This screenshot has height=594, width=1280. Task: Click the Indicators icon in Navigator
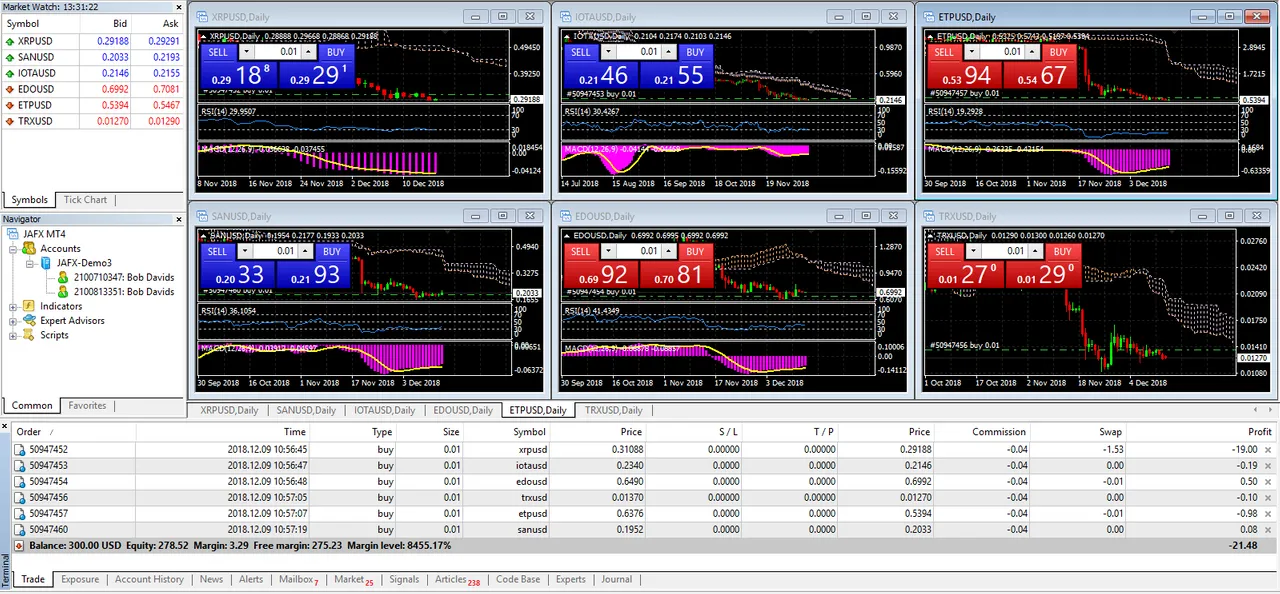30,306
